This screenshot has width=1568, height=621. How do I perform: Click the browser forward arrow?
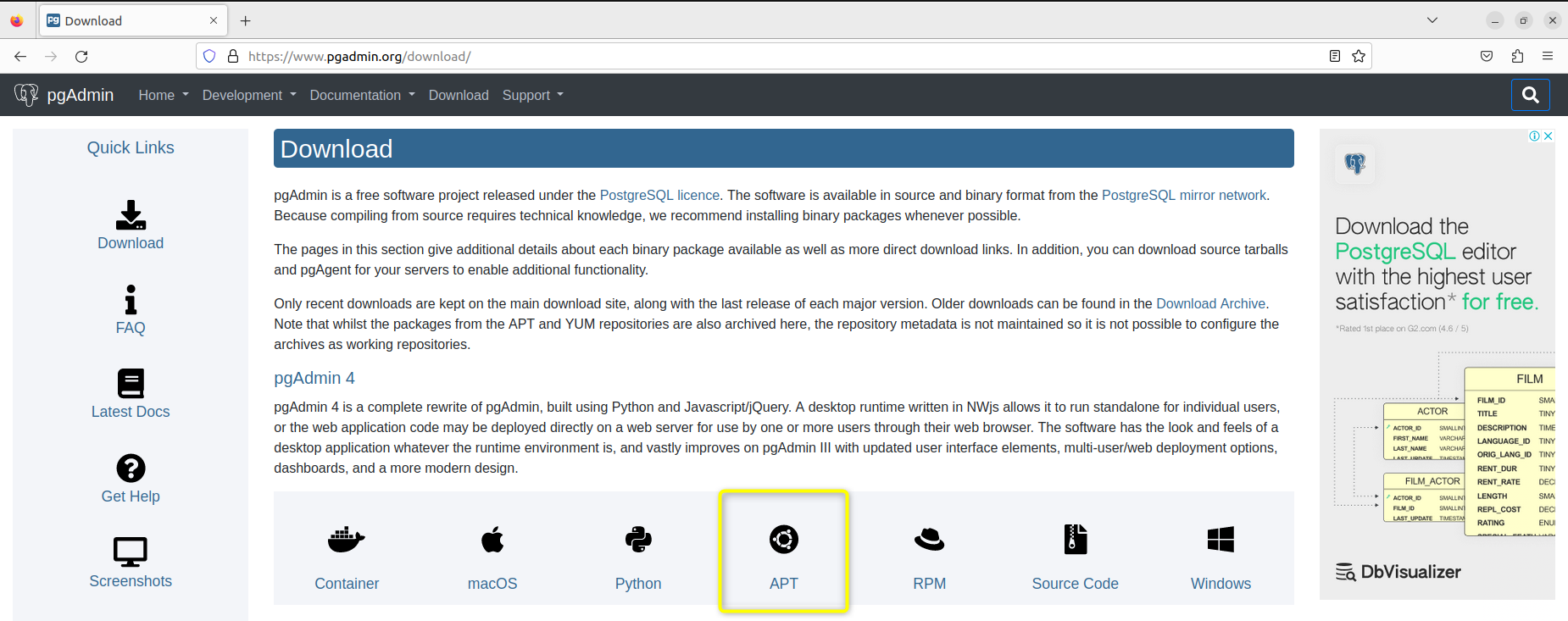pyautogui.click(x=51, y=56)
